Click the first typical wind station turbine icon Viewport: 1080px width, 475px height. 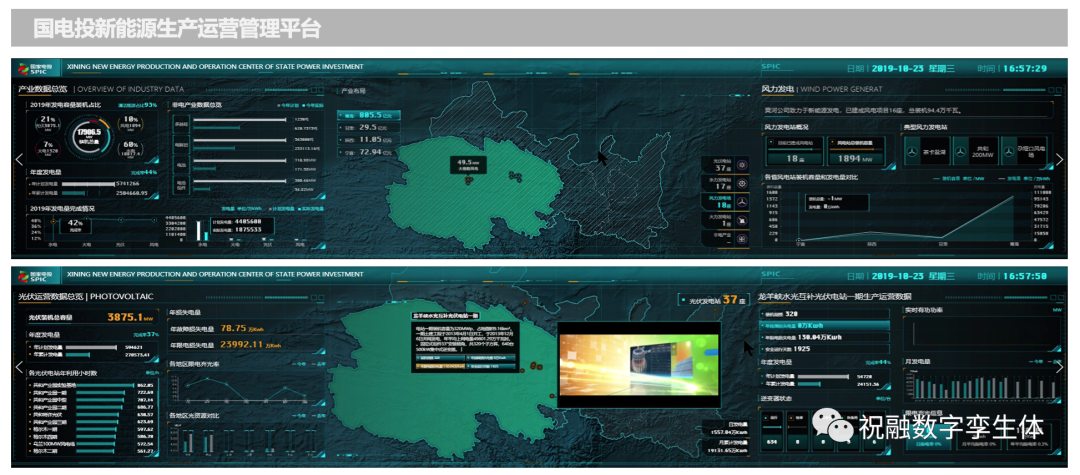tap(913, 151)
